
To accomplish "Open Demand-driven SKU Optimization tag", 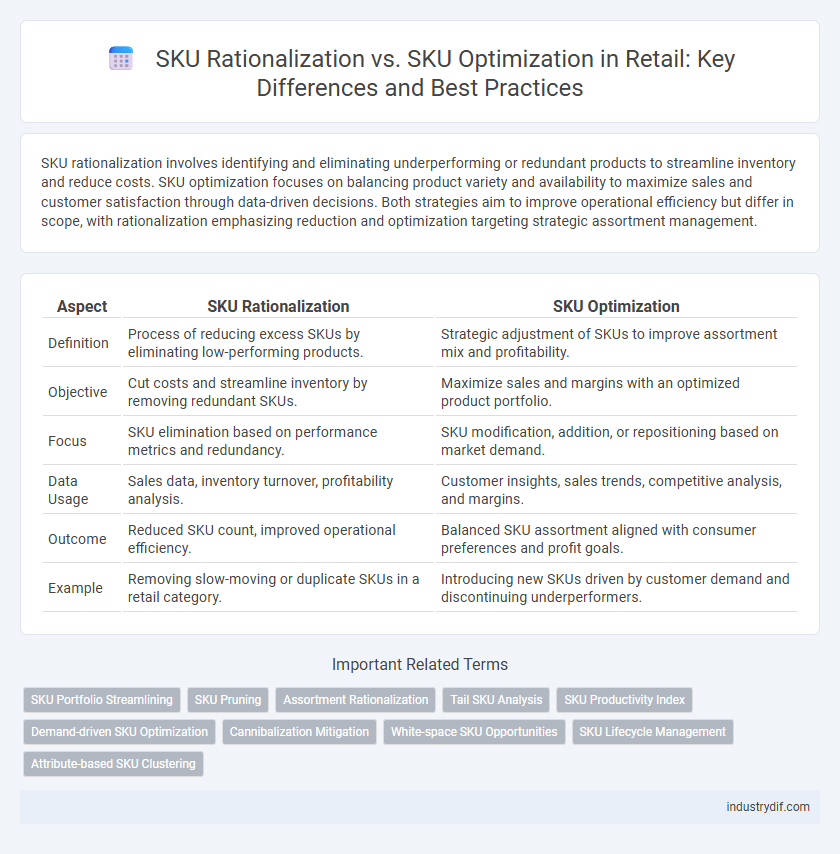I will click(x=119, y=732).
